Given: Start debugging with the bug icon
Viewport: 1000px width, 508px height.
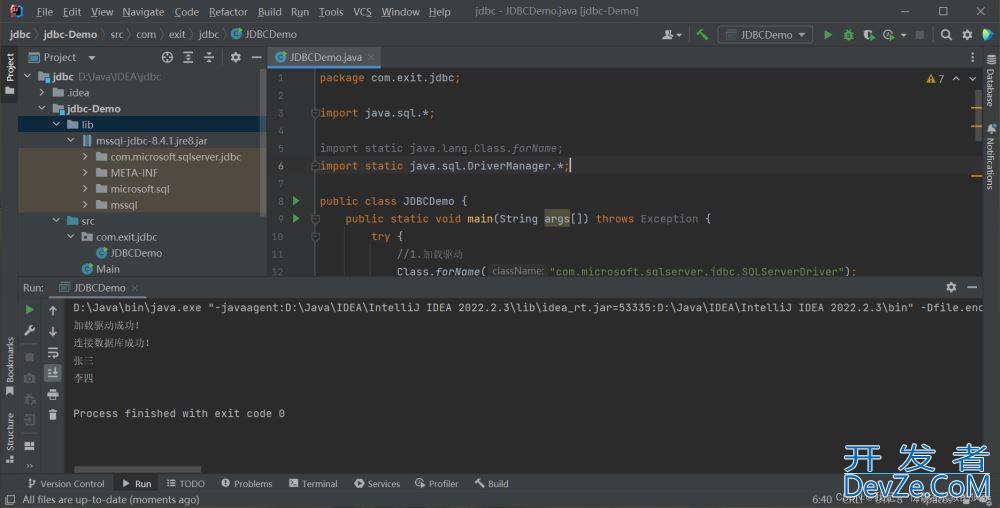Looking at the screenshot, I should [848, 35].
